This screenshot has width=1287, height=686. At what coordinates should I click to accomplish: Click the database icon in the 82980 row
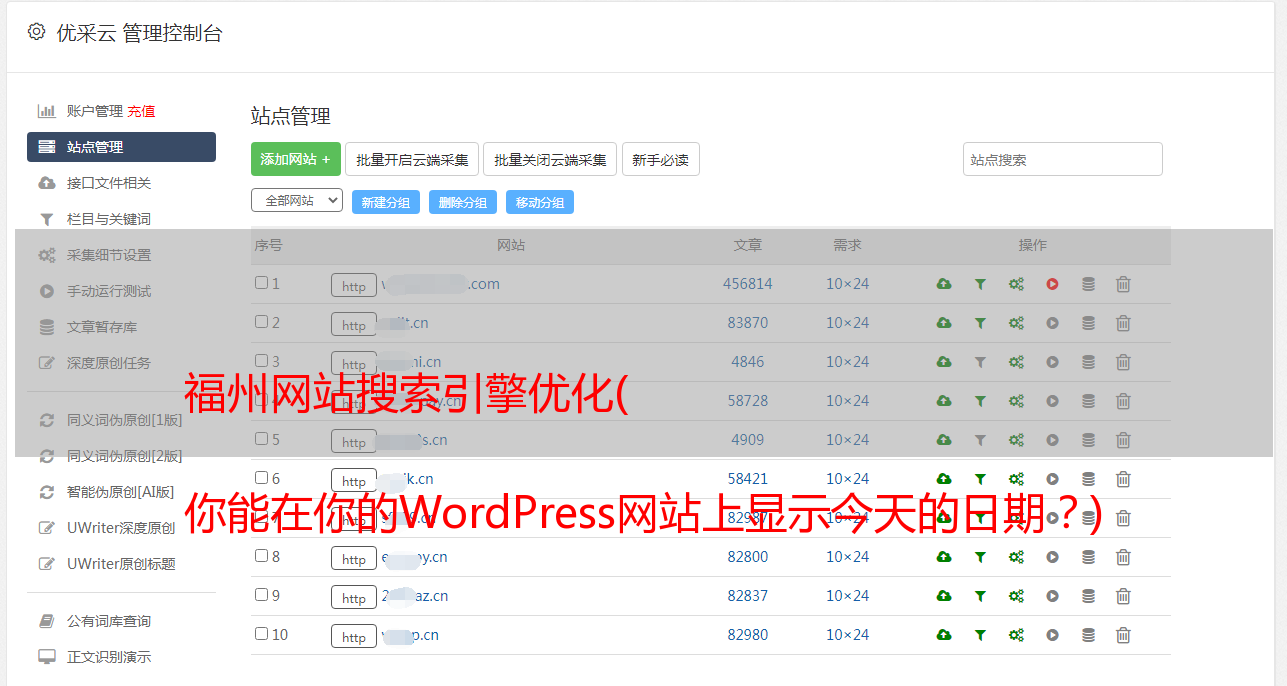coord(1088,635)
